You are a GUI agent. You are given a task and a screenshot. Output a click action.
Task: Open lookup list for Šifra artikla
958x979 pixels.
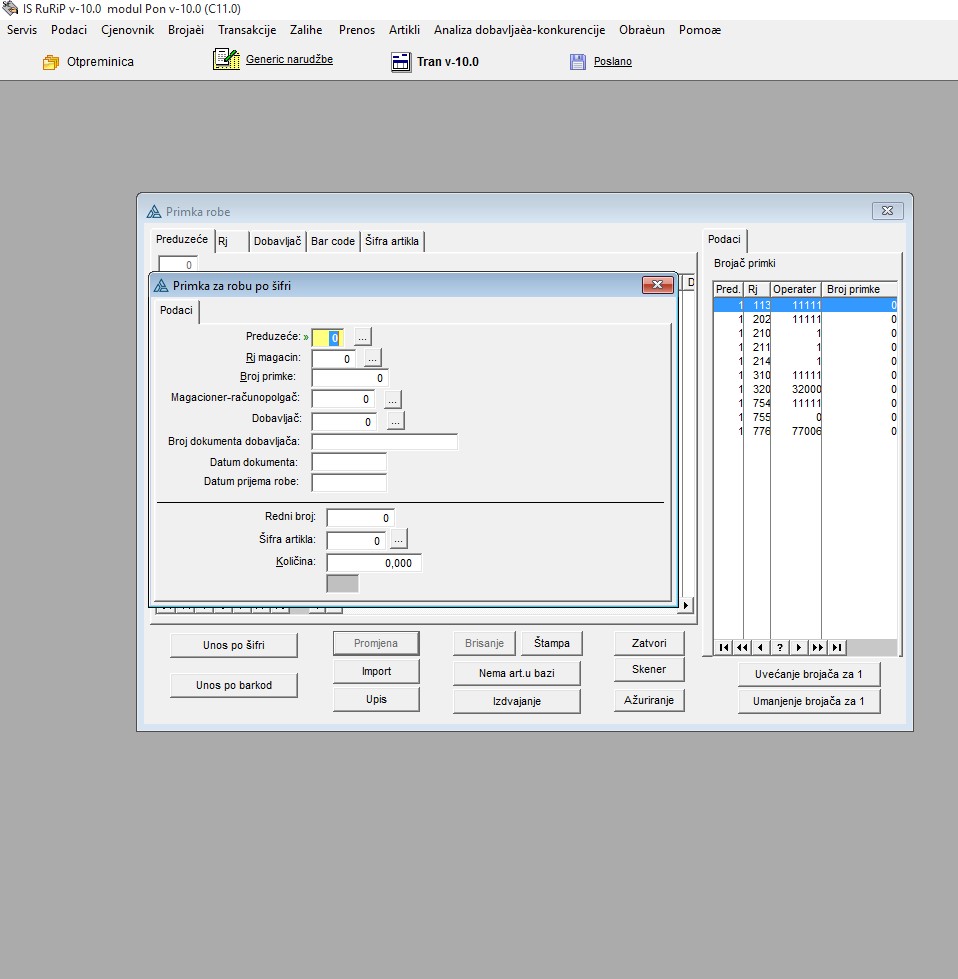pos(399,540)
